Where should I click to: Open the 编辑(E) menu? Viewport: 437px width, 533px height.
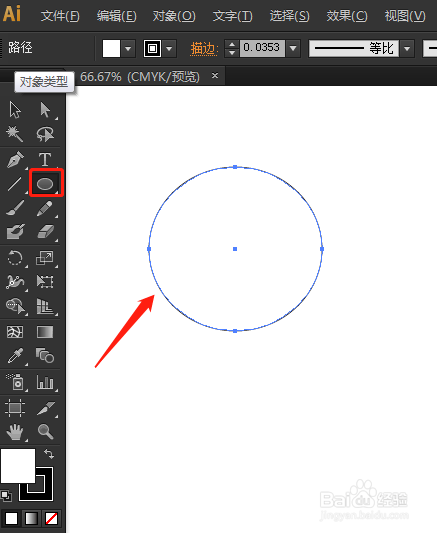(117, 16)
